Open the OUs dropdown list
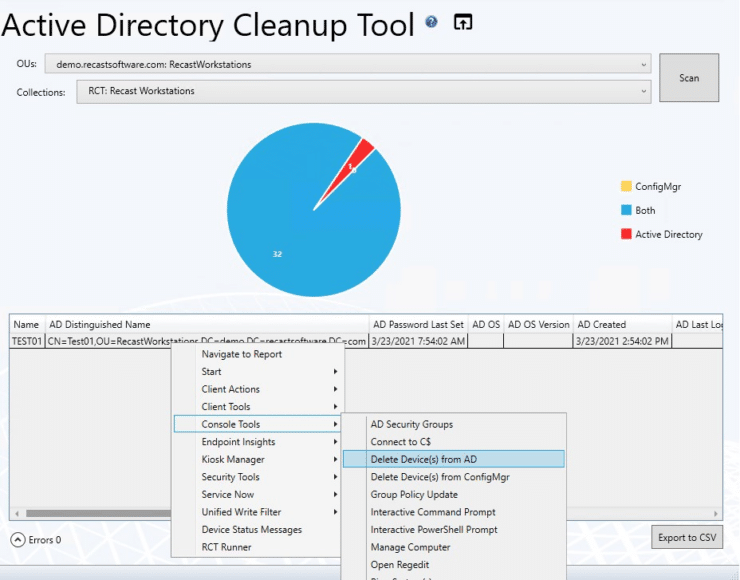 click(348, 64)
